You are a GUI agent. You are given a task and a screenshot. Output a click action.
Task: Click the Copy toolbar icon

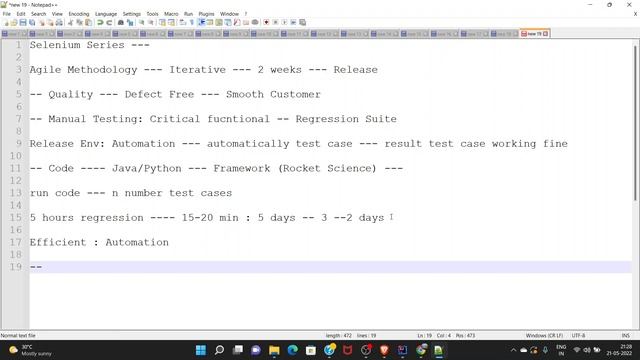(79, 22)
